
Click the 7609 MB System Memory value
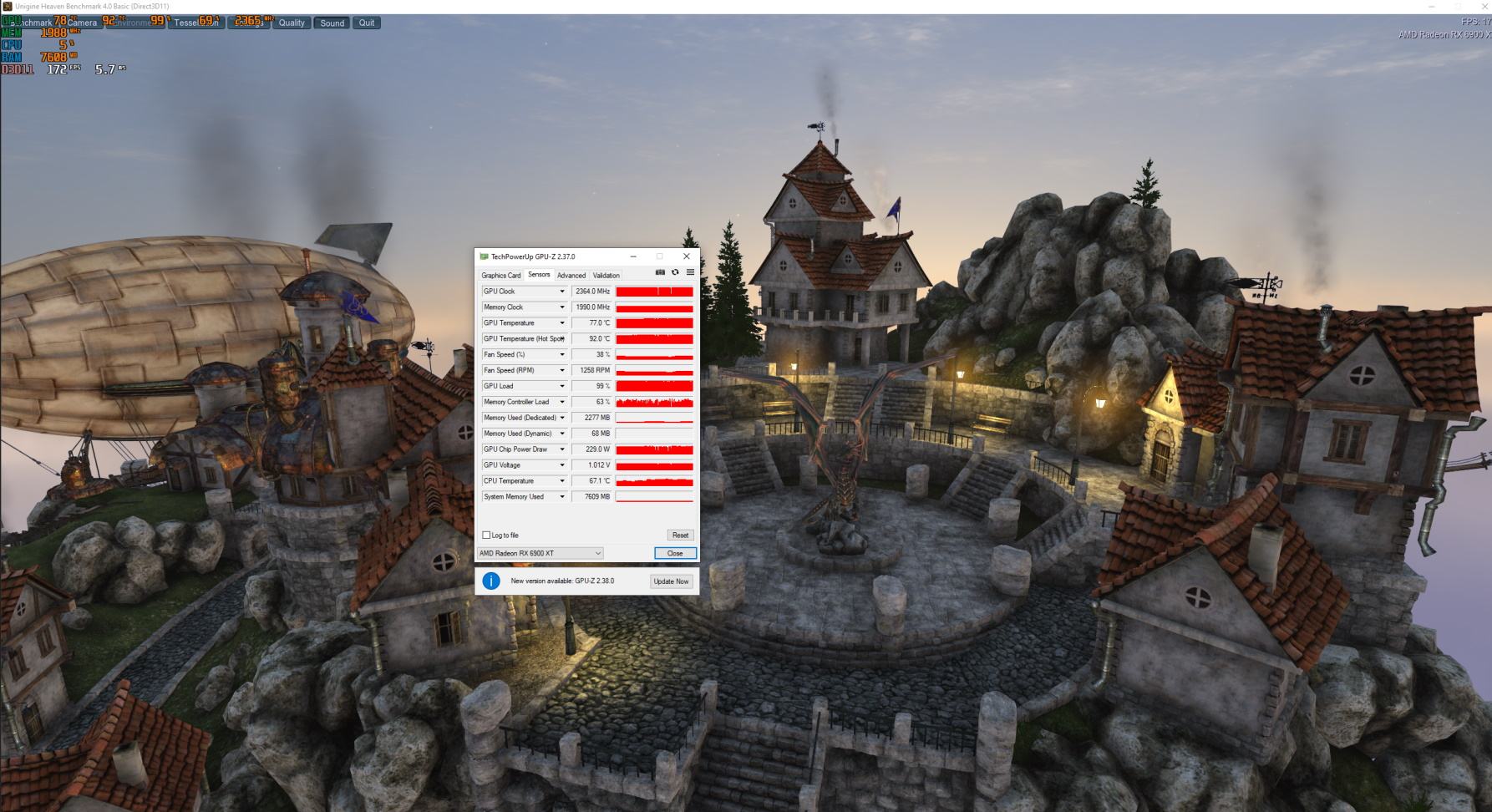(x=592, y=497)
